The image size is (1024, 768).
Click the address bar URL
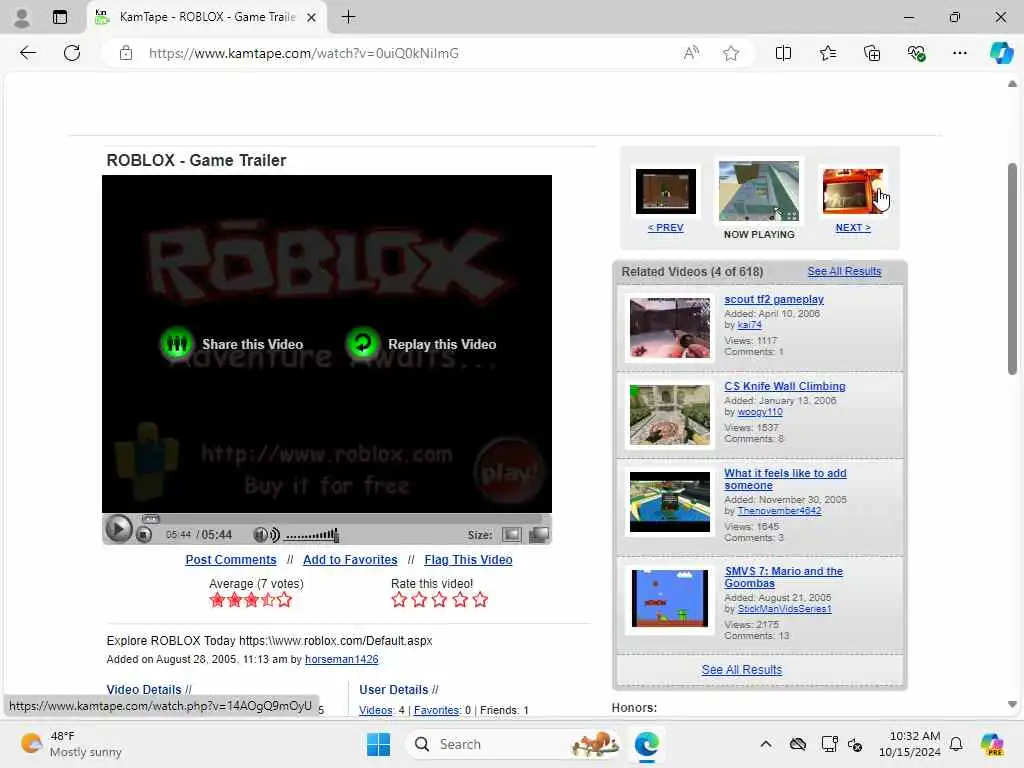click(x=304, y=53)
